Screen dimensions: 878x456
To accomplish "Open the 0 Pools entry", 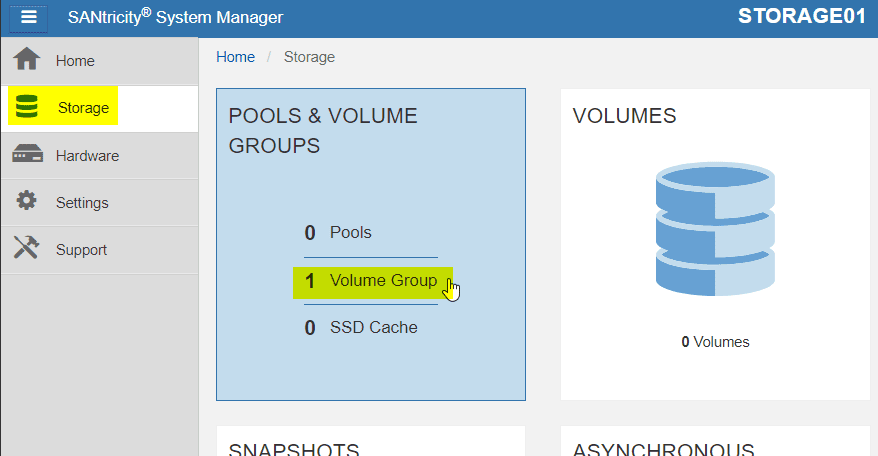I will pyautogui.click(x=338, y=232).
